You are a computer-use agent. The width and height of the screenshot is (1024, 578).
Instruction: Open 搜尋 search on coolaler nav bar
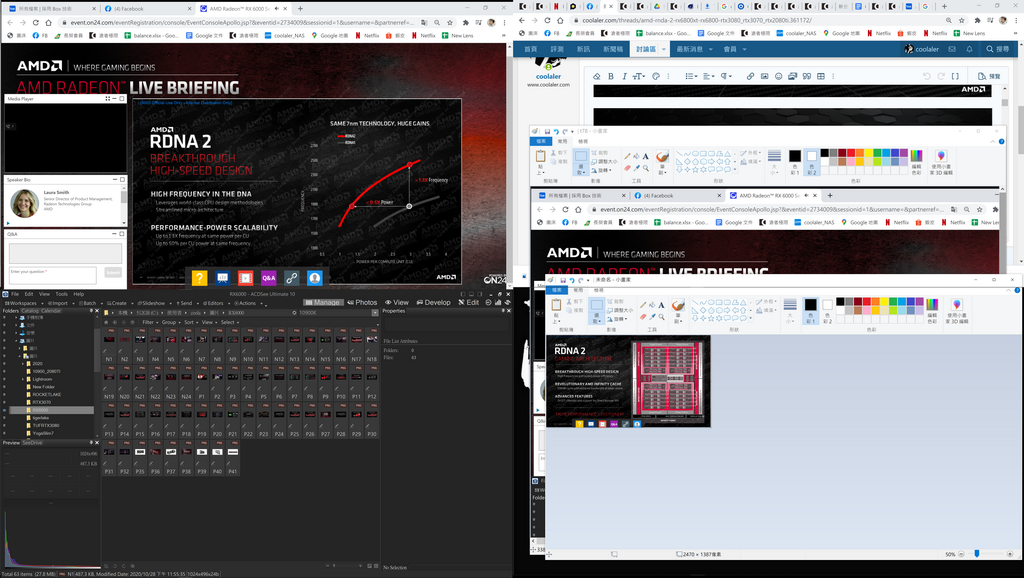coord(998,49)
